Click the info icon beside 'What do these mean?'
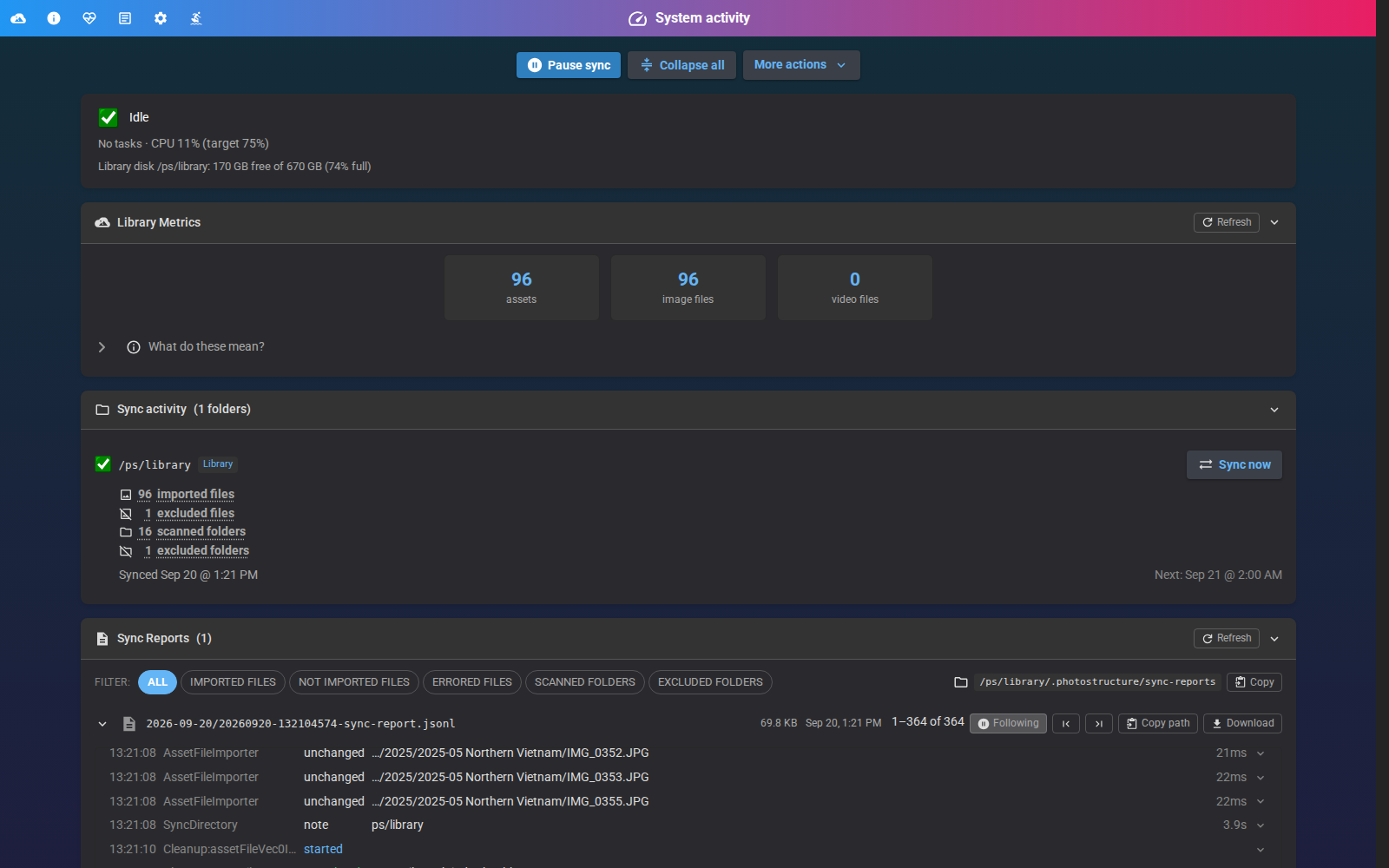Image resolution: width=1389 pixels, height=868 pixels. point(134,347)
